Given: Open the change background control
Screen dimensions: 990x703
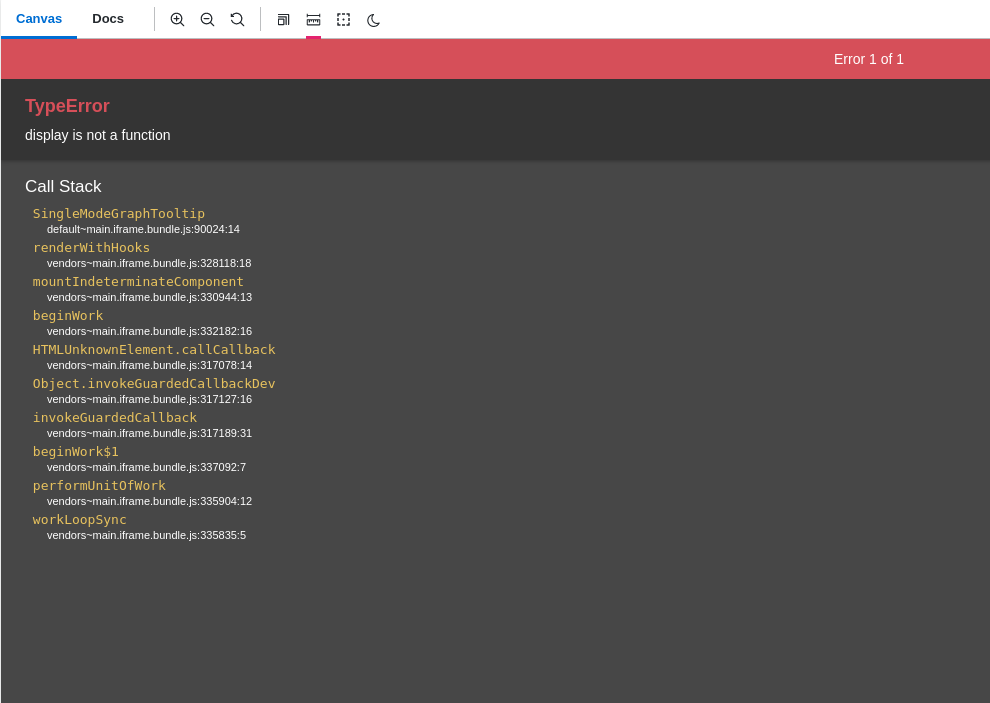Looking at the screenshot, I should tap(283, 19).
